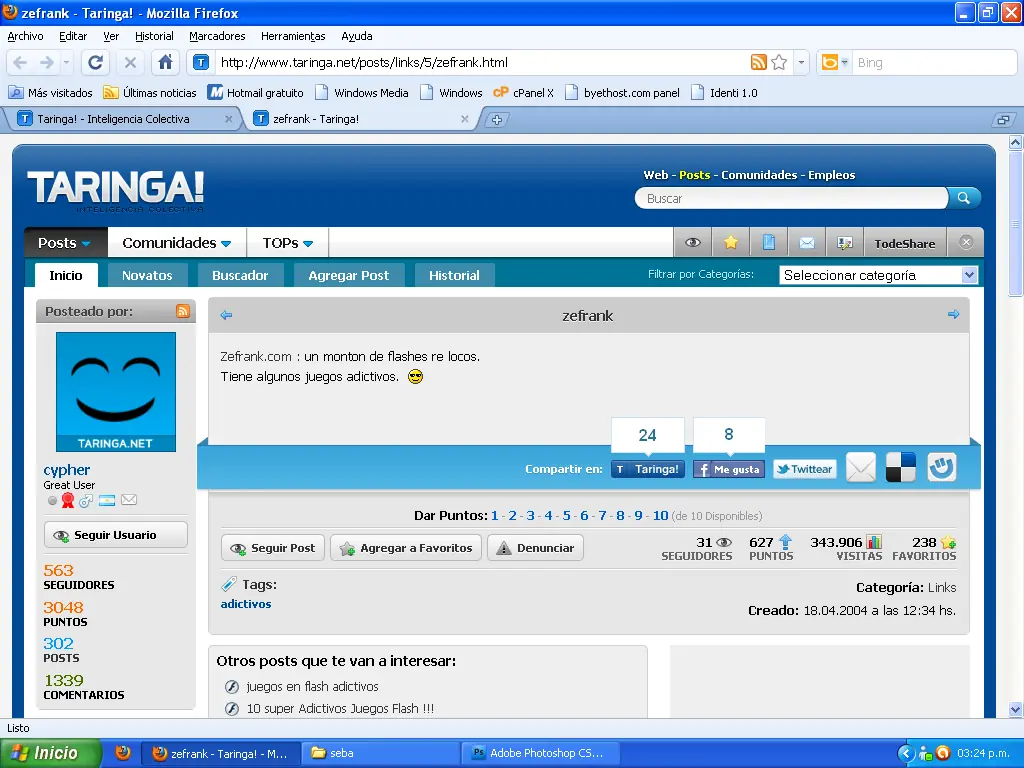The width and height of the screenshot is (1024, 768).
Task: Toggle Seguir Usuario follow button
Action: (116, 535)
